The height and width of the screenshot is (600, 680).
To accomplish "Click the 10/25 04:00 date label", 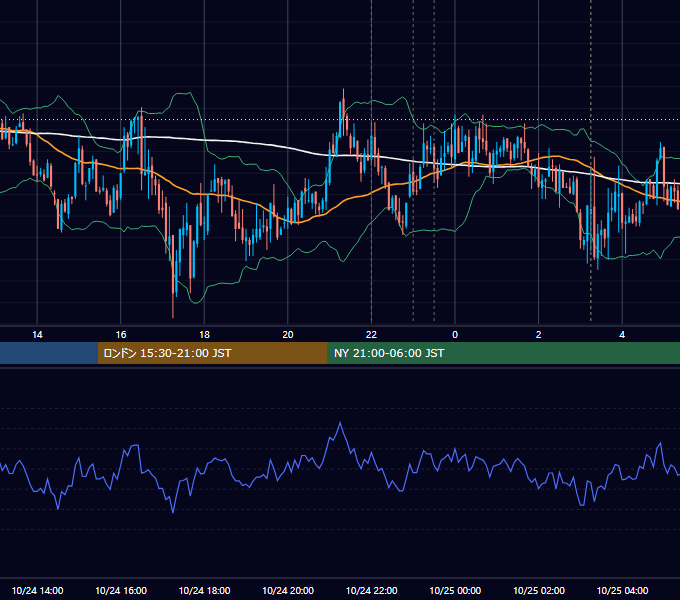I will (x=622, y=590).
